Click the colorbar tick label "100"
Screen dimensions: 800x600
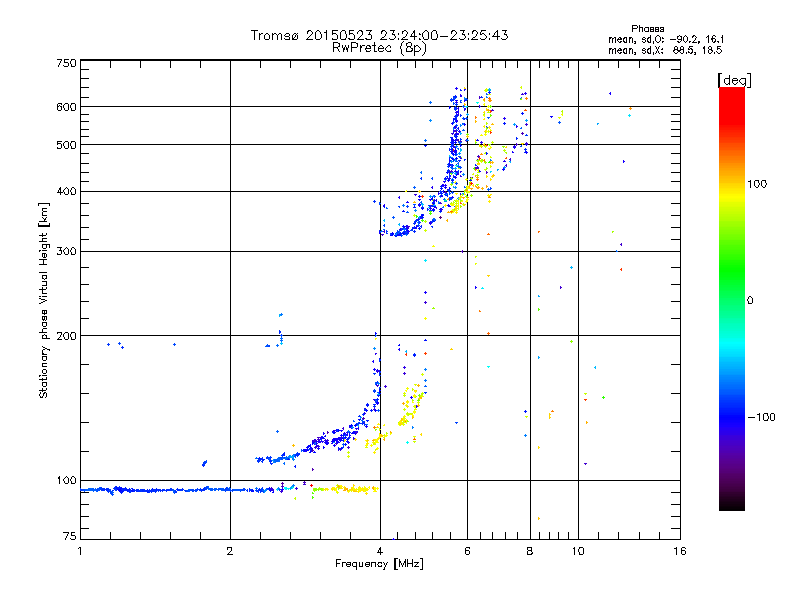coord(757,184)
